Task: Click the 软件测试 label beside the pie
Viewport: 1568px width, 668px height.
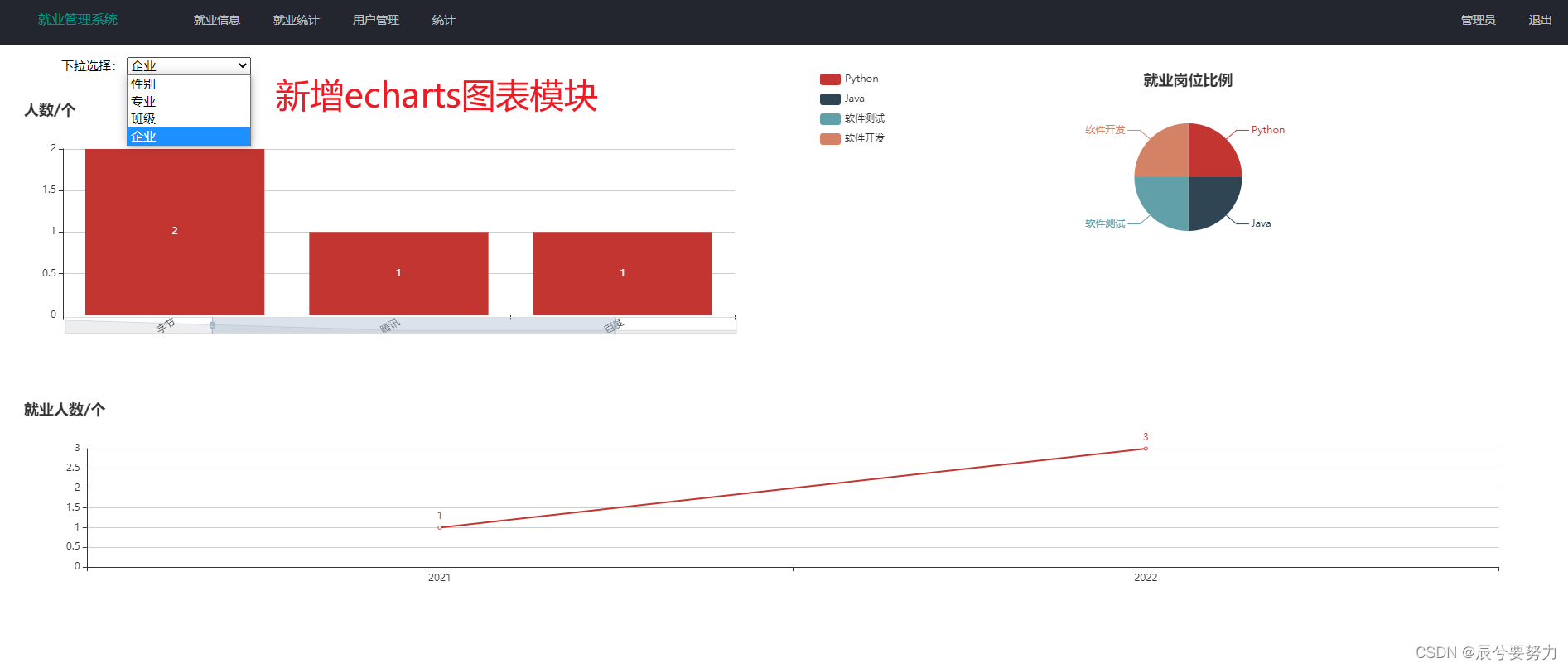Action: [1105, 223]
